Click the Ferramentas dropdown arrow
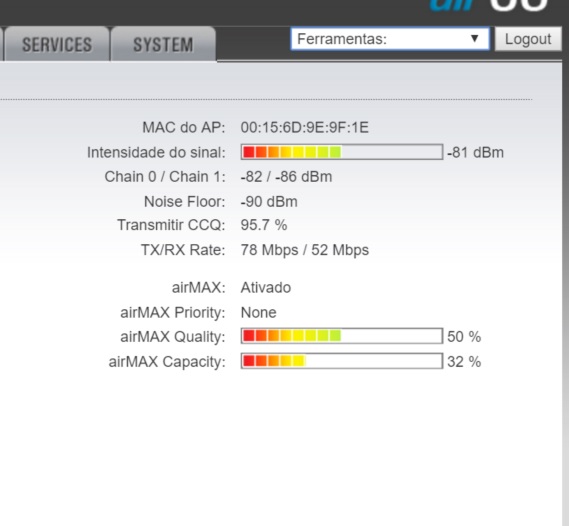The width and height of the screenshot is (569, 526). 474,38
